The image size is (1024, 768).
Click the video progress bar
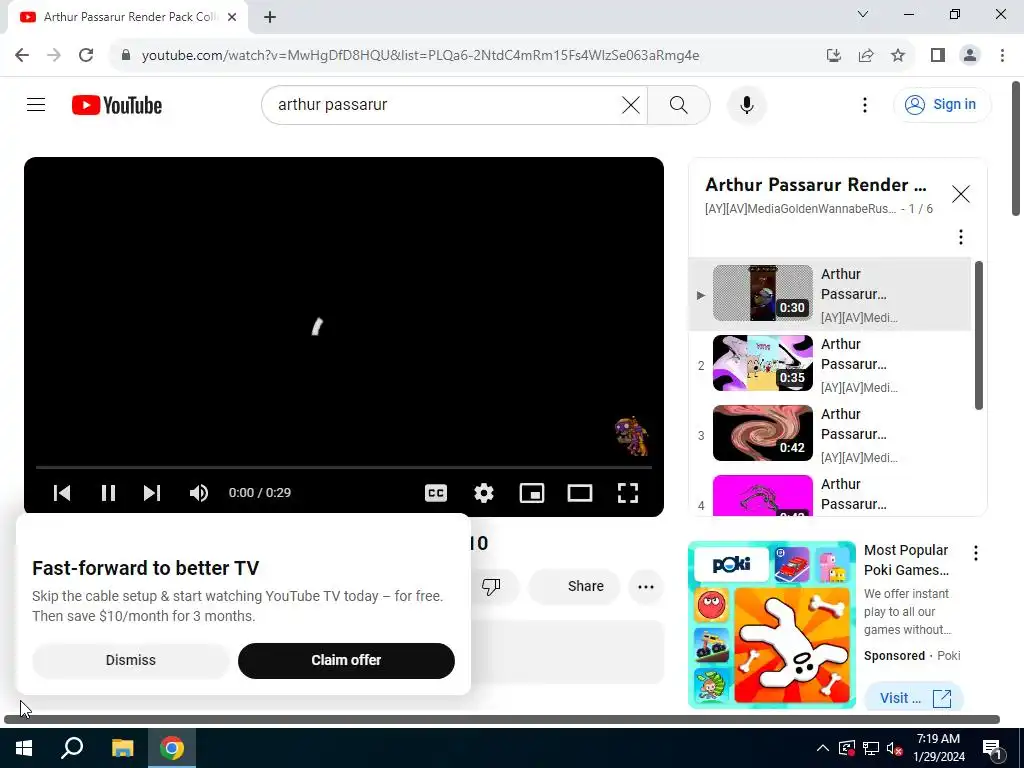pyautogui.click(x=344, y=468)
